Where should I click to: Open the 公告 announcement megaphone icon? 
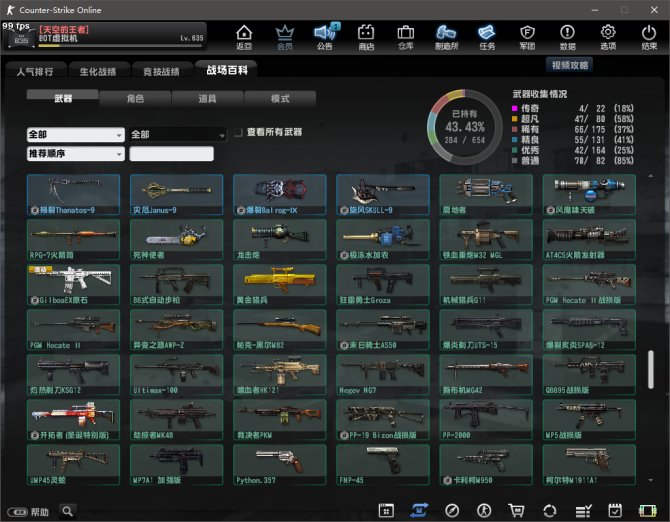click(325, 37)
